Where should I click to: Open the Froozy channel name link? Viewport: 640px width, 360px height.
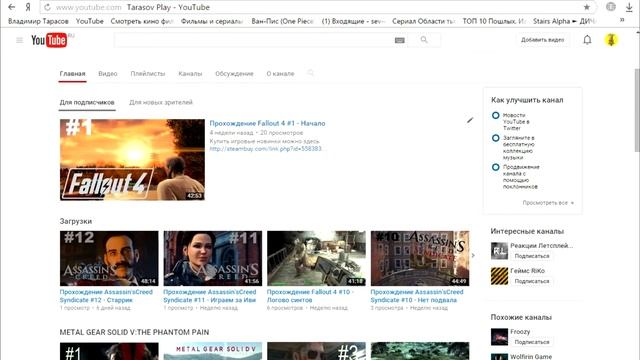coord(520,332)
